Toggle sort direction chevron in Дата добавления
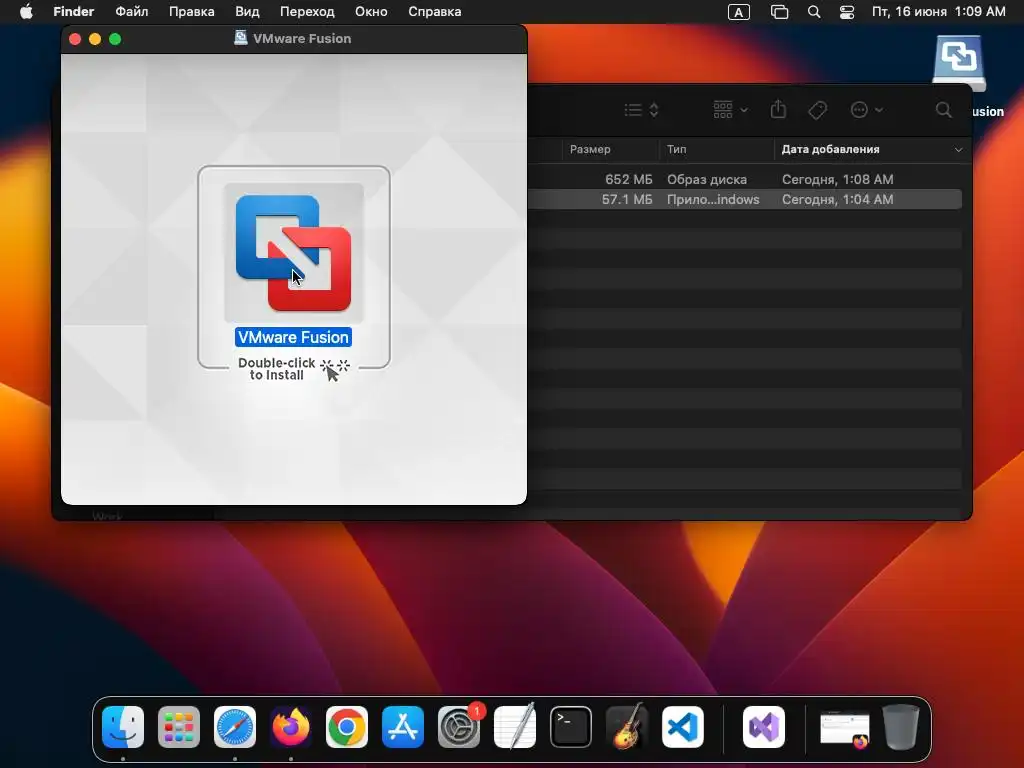The image size is (1024, 768). 958,150
